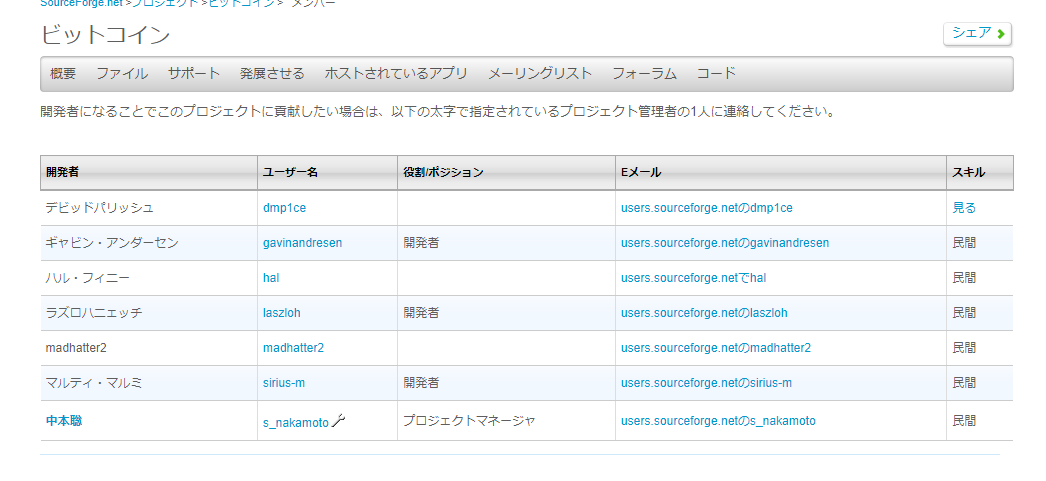The height and width of the screenshot is (481, 1046).
Task: Click hal email address link
Action: pyautogui.click(x=693, y=278)
